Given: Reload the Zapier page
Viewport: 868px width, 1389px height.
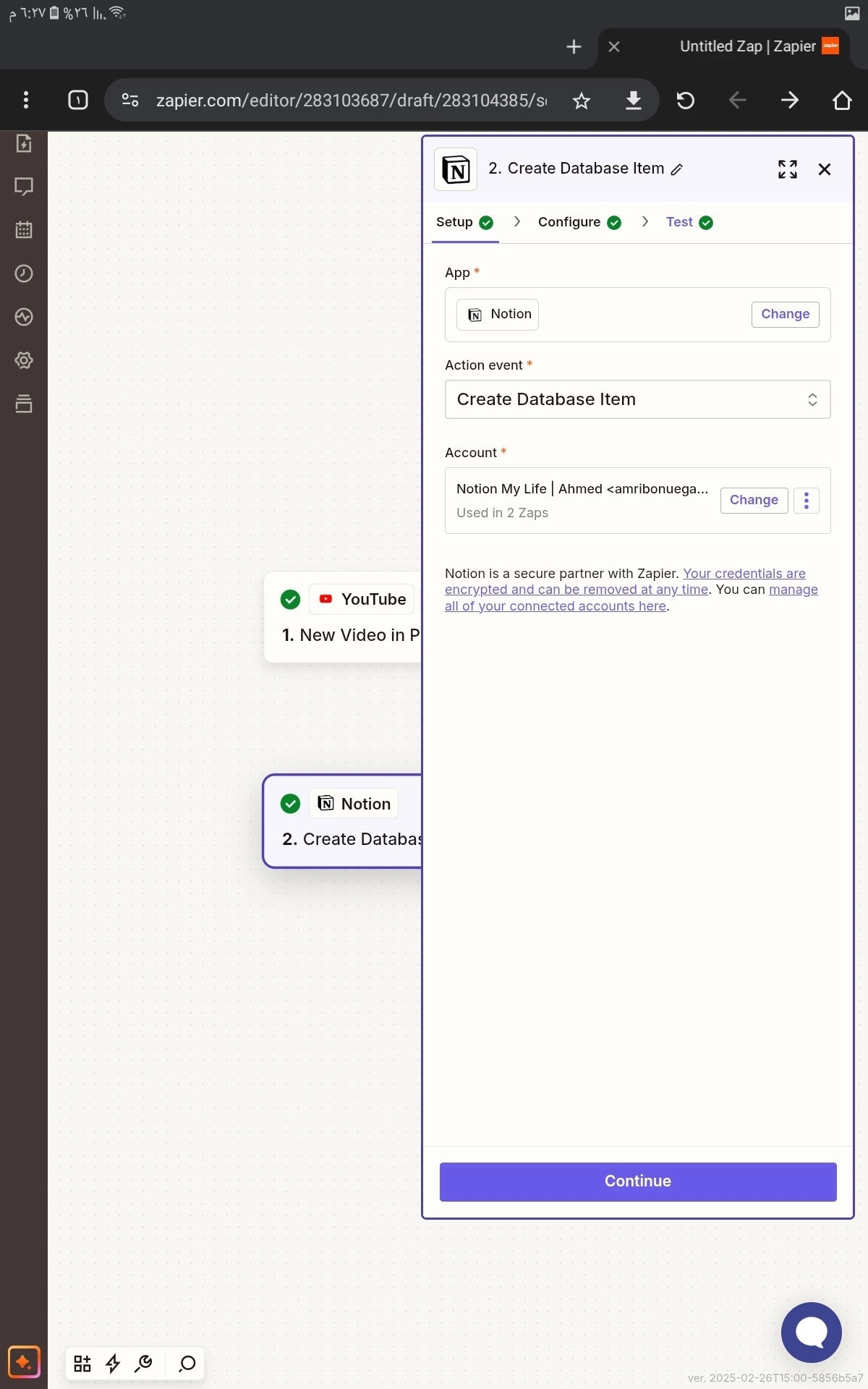Looking at the screenshot, I should tap(686, 100).
